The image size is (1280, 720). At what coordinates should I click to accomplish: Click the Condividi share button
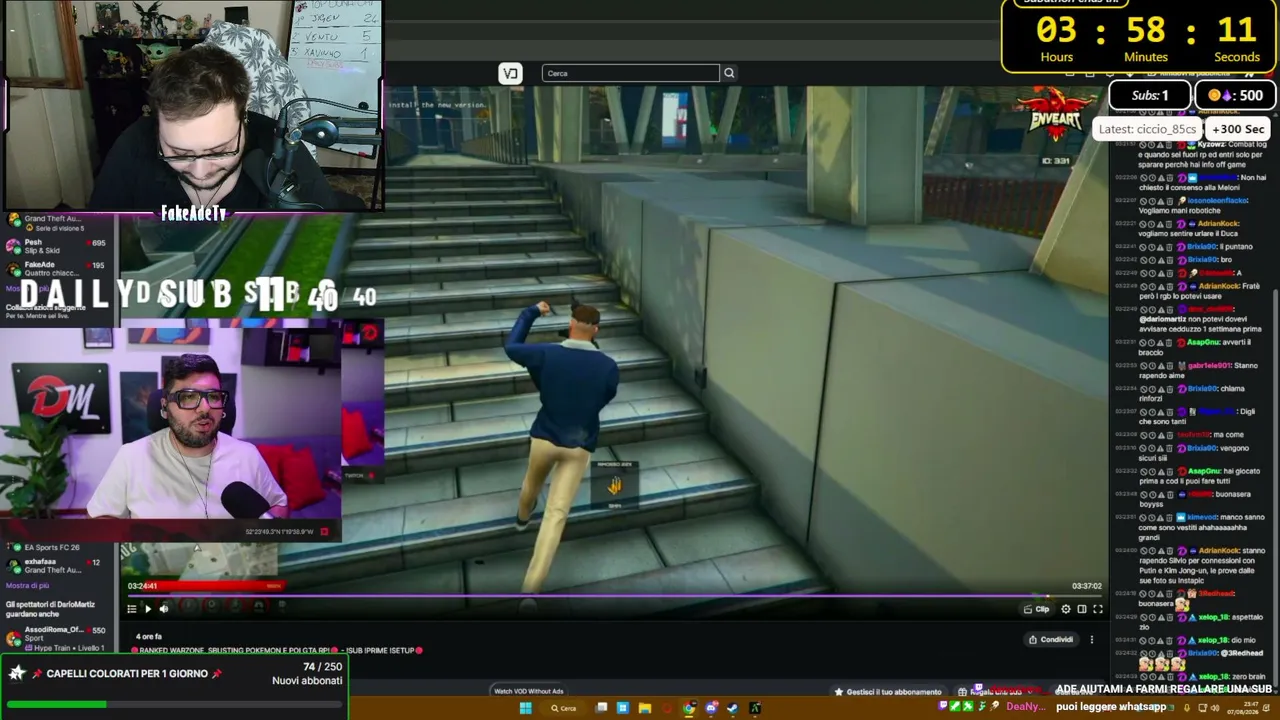(x=1051, y=640)
